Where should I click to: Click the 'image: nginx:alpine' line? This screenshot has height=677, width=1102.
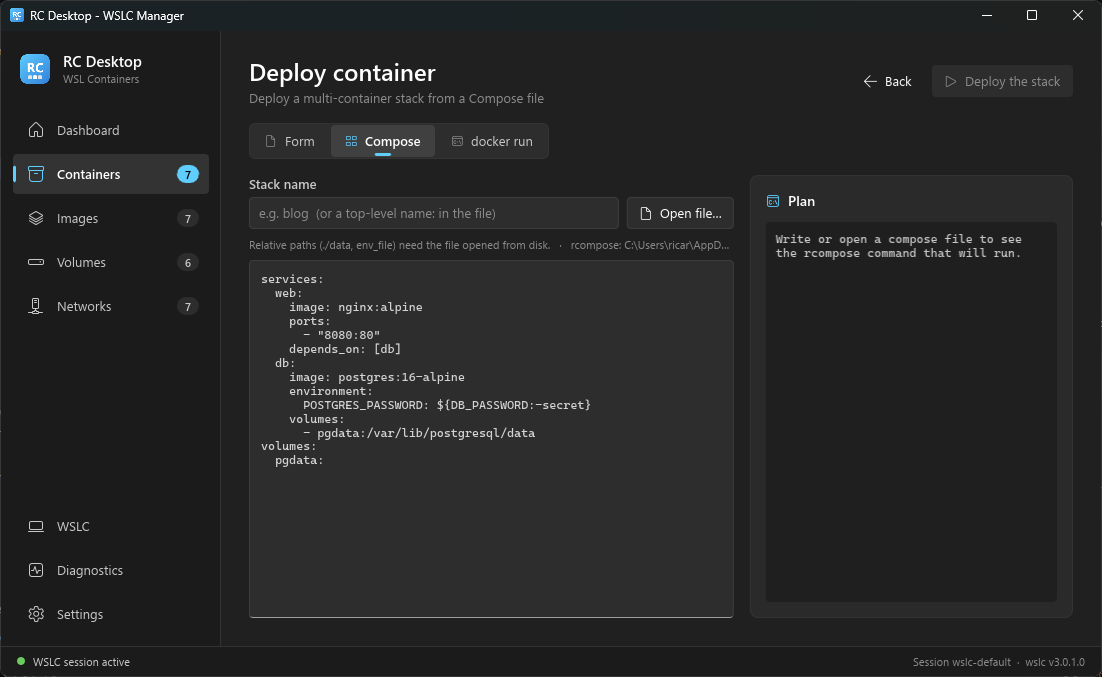(356, 307)
